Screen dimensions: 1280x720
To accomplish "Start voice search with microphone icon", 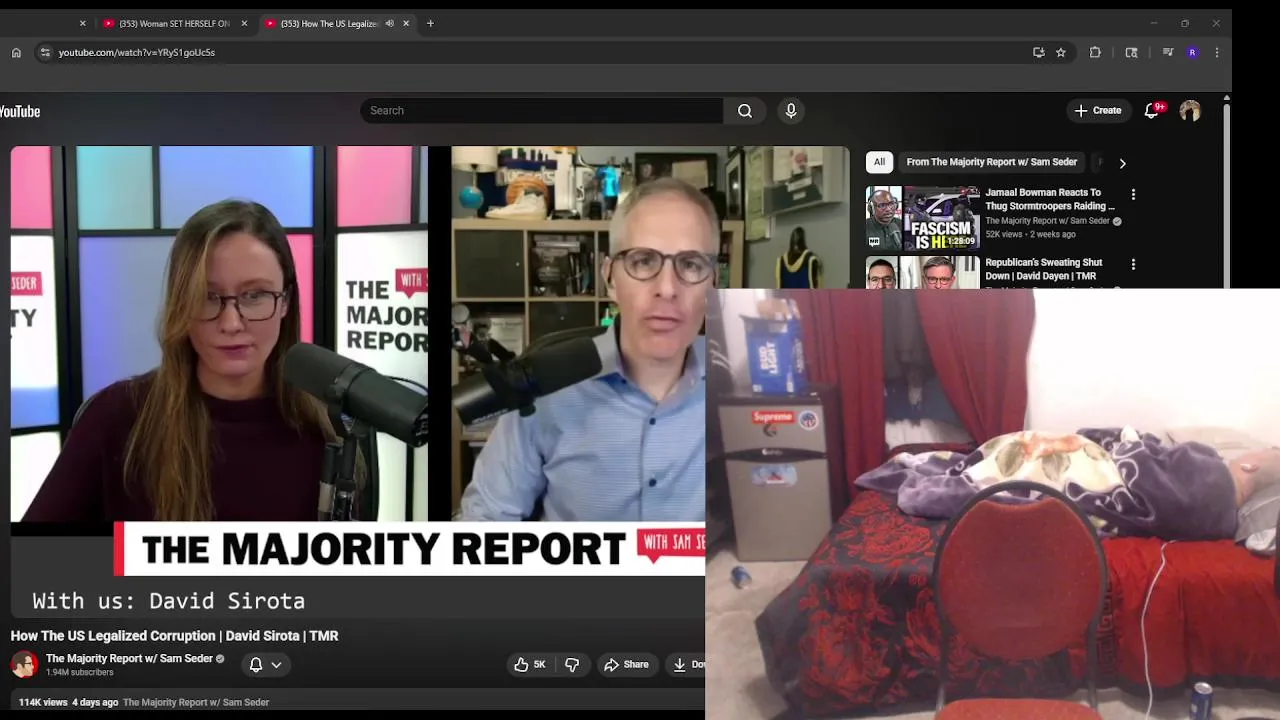I will [791, 110].
